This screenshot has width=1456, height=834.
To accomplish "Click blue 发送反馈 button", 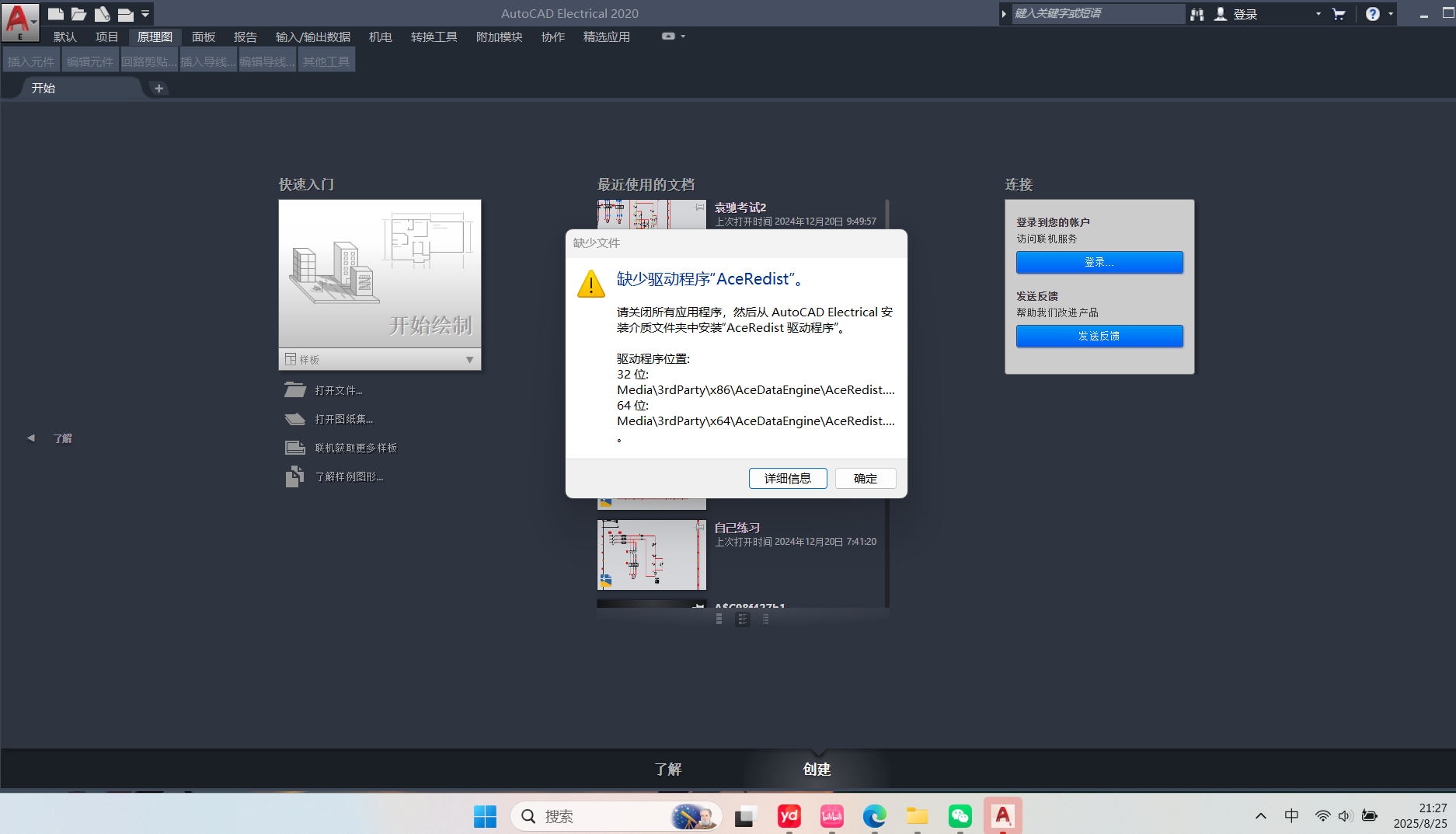I will tap(1099, 336).
